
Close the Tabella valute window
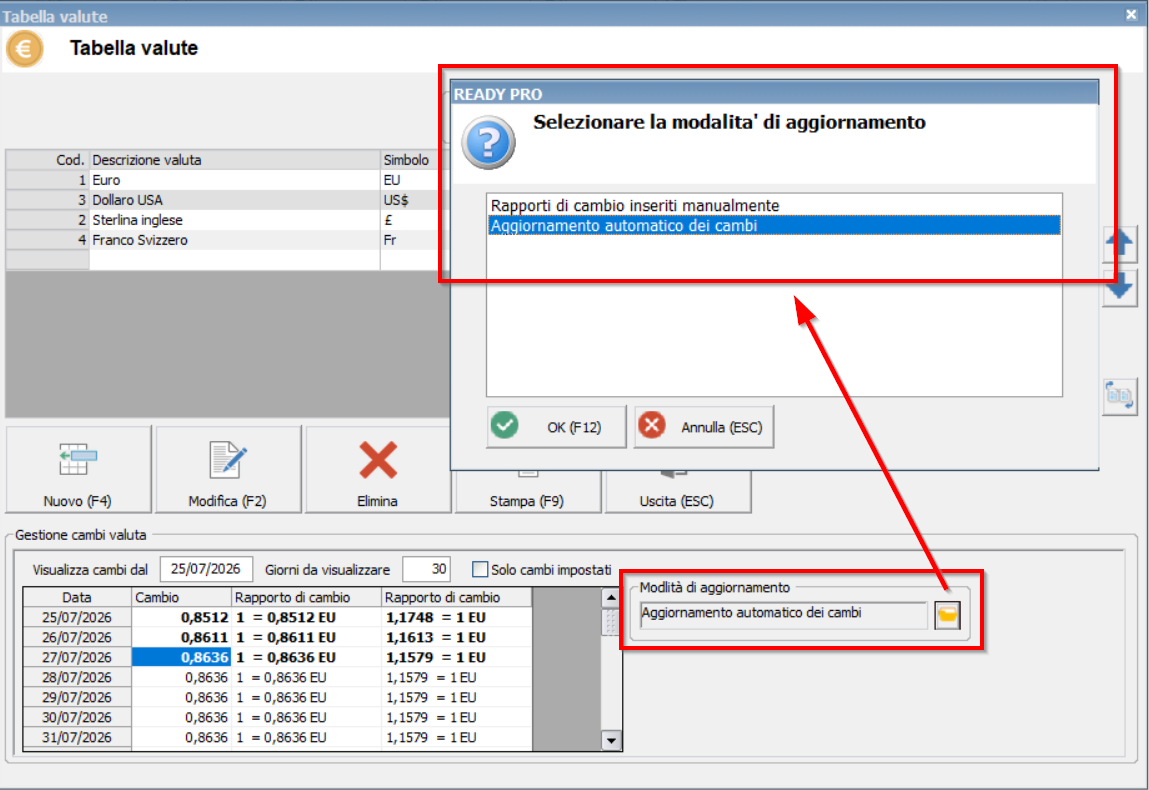click(x=1131, y=14)
